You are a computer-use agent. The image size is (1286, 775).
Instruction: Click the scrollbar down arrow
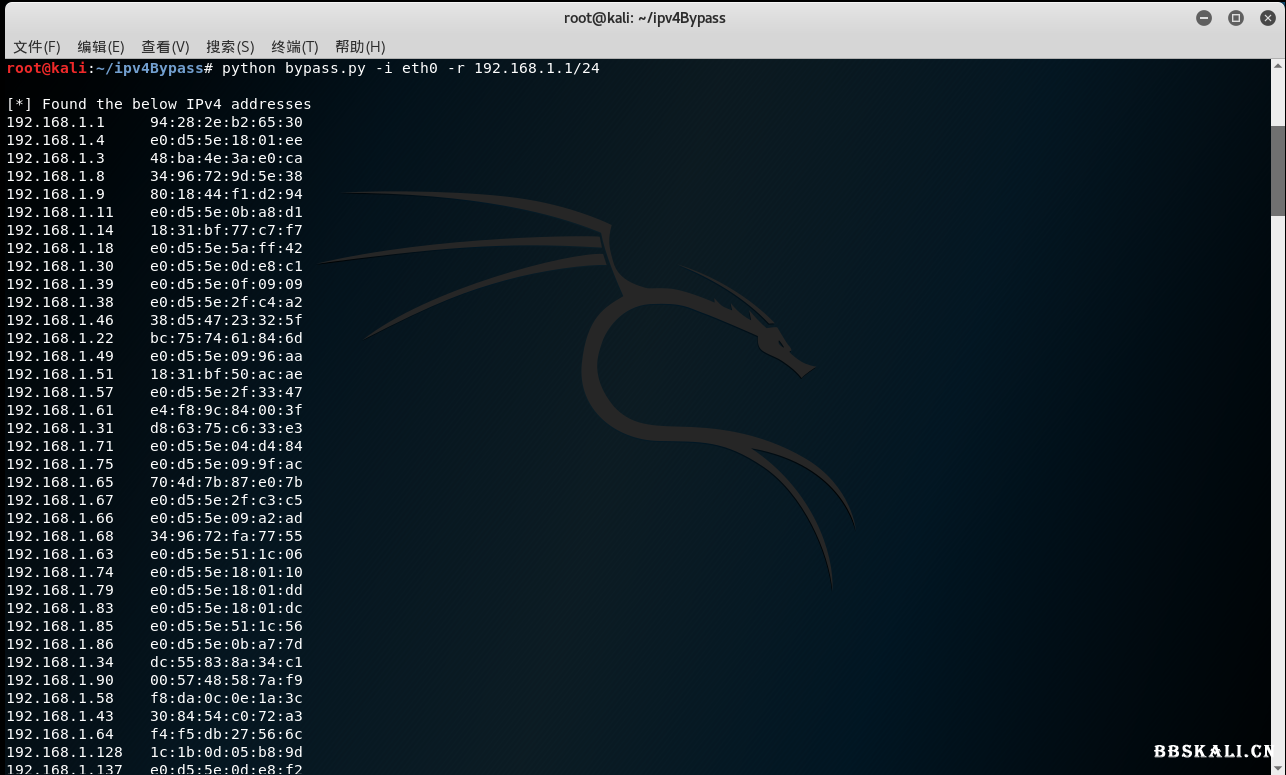click(x=1278, y=768)
